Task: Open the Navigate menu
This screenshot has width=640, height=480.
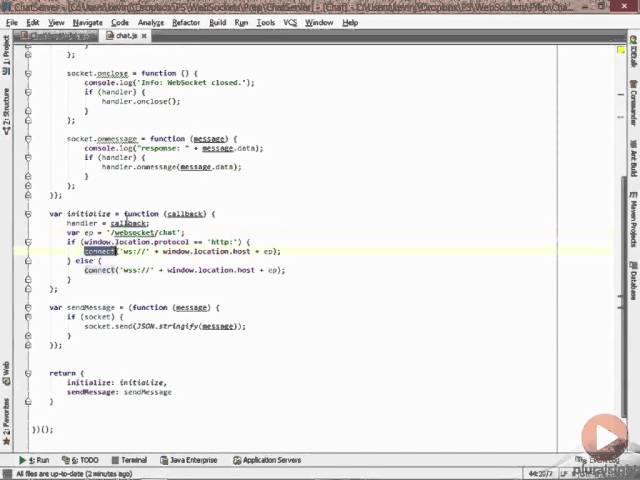Action: (88, 23)
